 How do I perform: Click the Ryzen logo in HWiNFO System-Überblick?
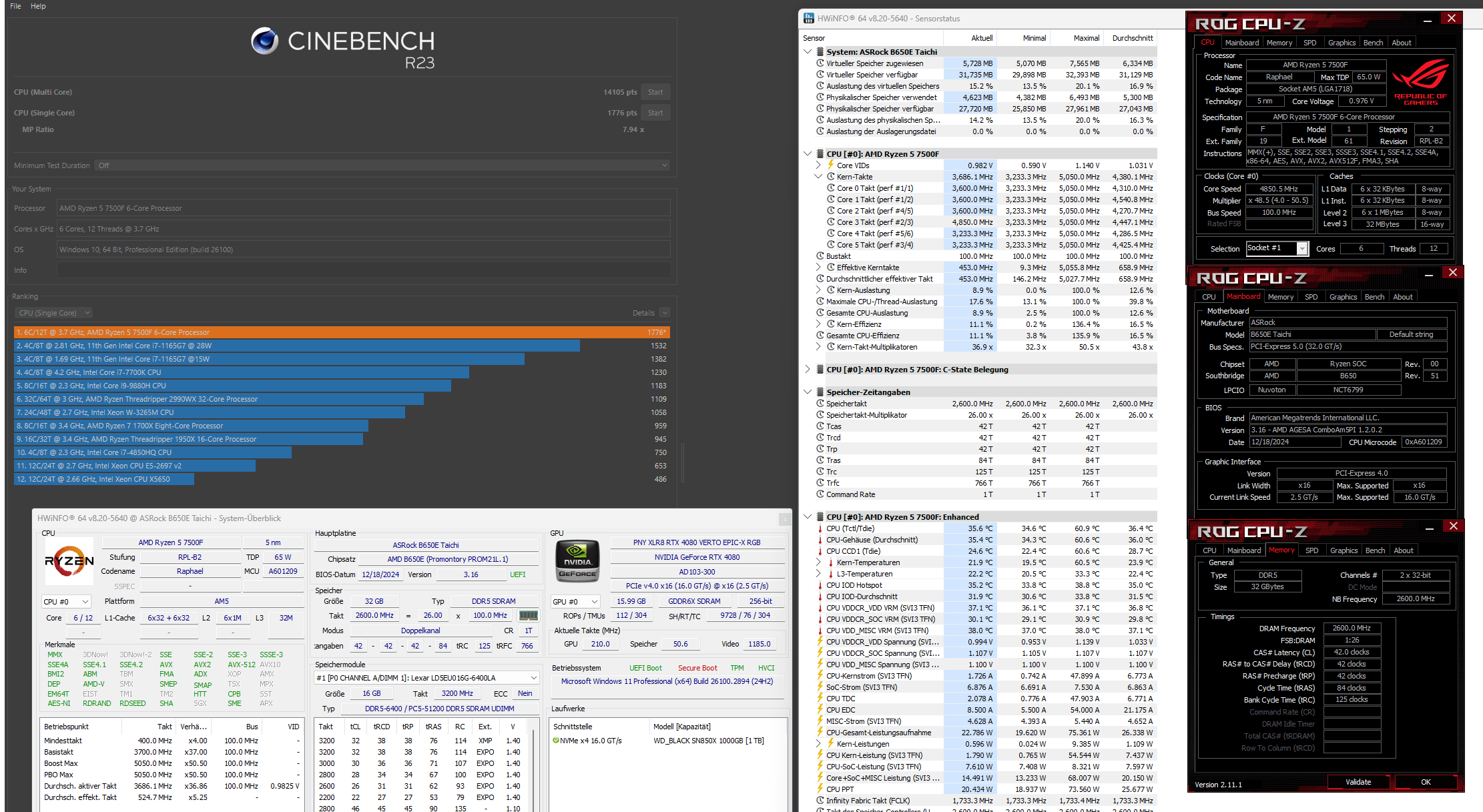click(69, 561)
